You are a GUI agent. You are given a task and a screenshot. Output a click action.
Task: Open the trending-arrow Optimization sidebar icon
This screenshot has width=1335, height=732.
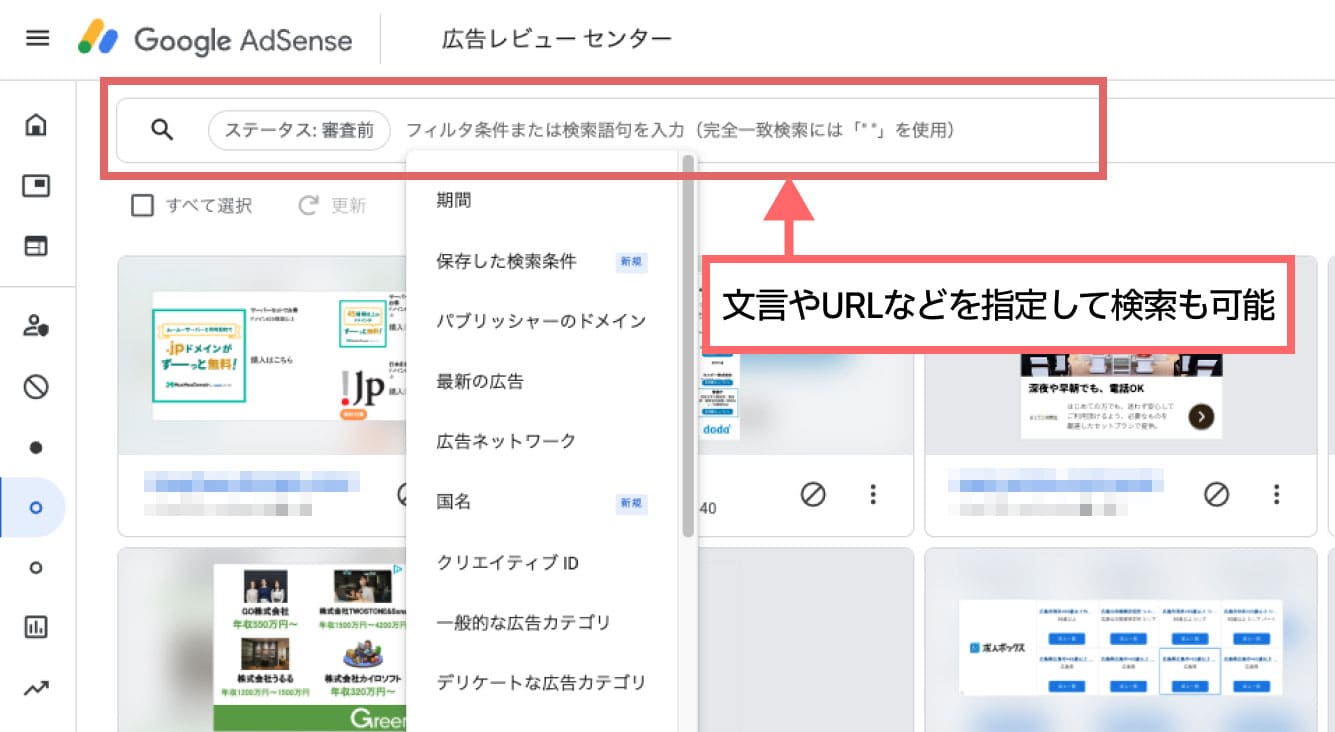click(37, 688)
